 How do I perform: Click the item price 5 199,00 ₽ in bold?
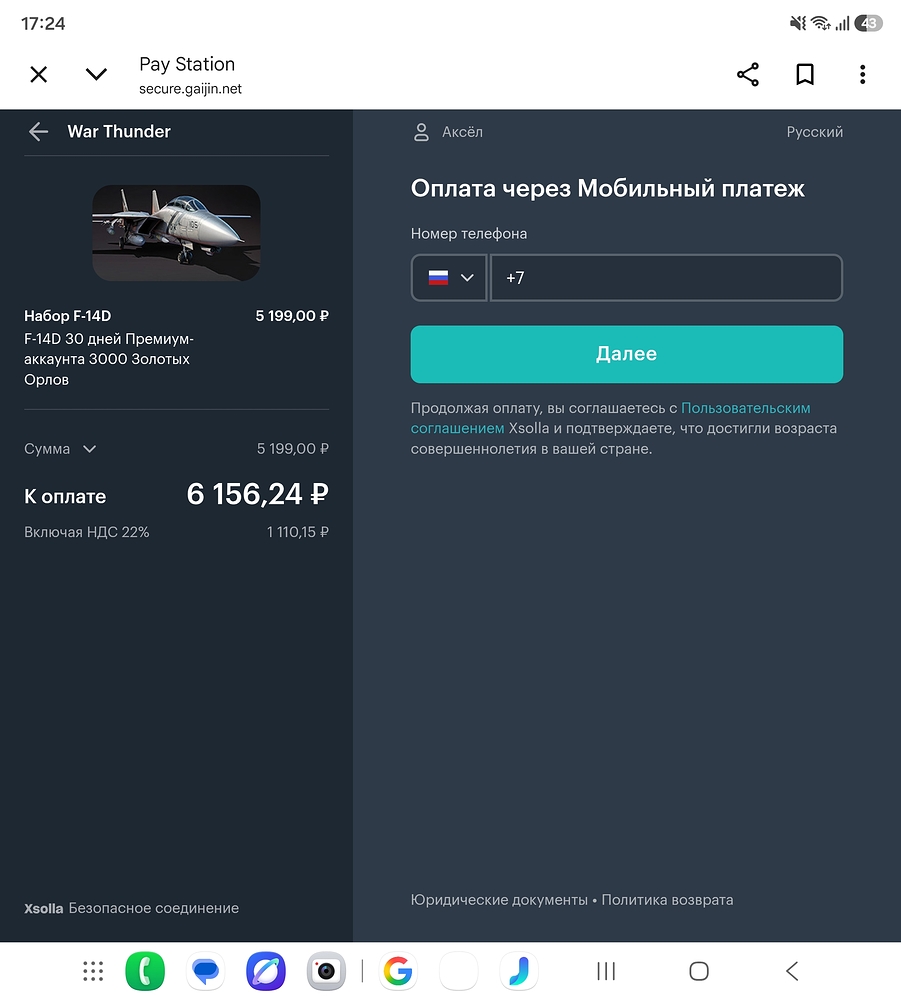pos(292,316)
